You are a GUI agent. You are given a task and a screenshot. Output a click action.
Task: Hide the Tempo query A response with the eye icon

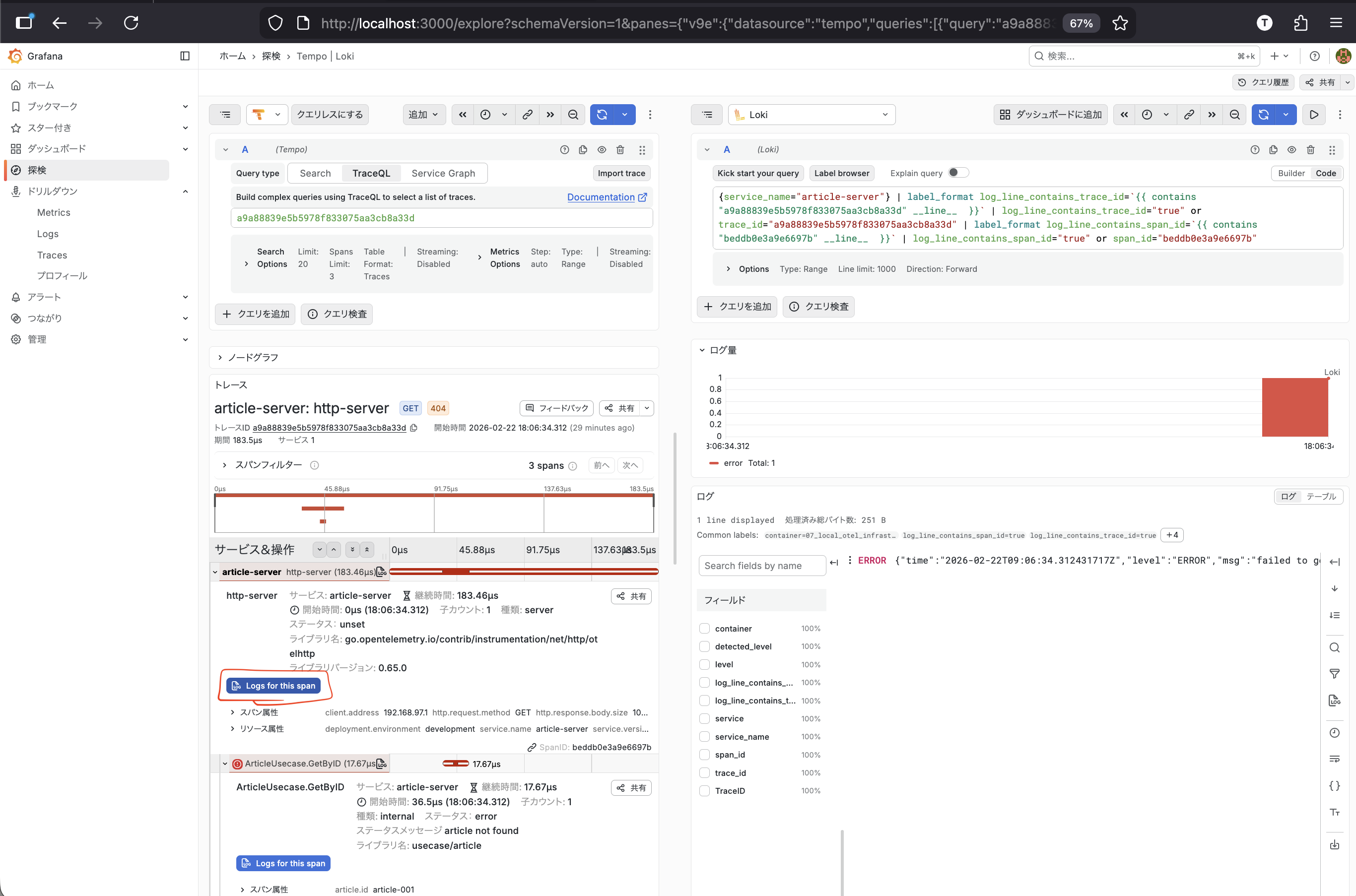(x=602, y=150)
